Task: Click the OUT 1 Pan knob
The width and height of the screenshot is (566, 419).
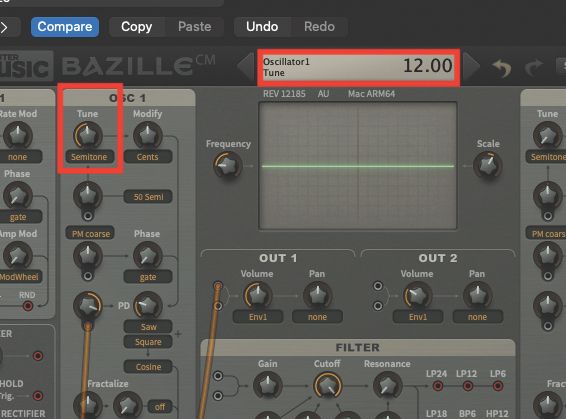Action: point(317,295)
